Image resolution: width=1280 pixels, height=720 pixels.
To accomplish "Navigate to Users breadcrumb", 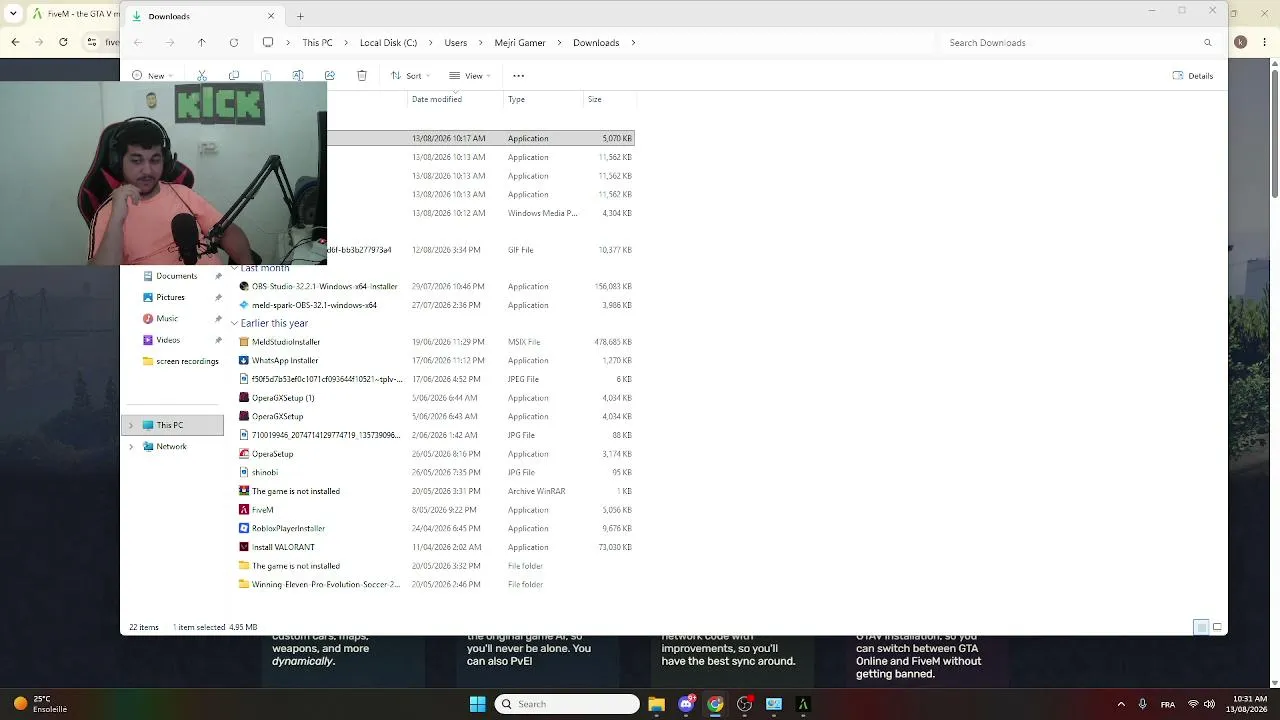I will click(x=456, y=43).
